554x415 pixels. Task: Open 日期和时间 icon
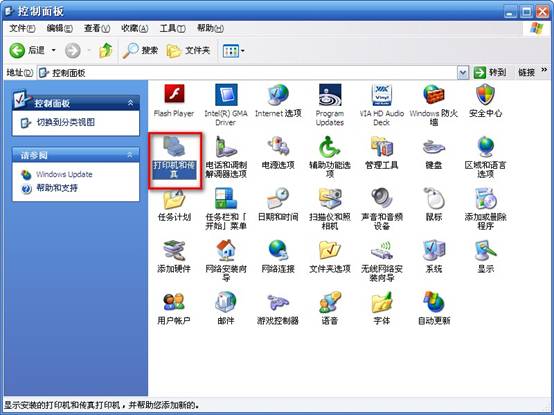click(x=278, y=205)
